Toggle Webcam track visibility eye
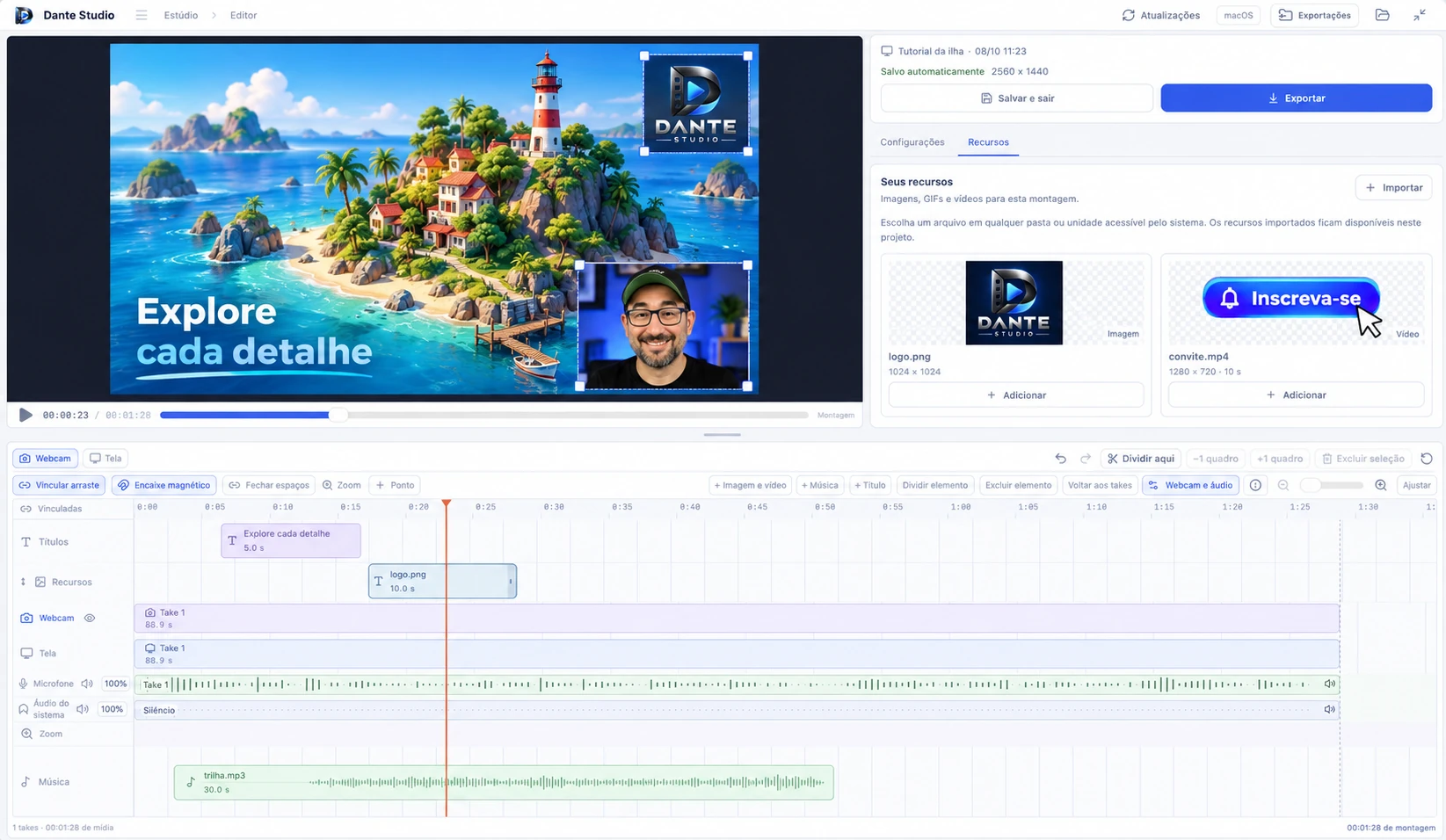The width and height of the screenshot is (1446, 840). (90, 619)
